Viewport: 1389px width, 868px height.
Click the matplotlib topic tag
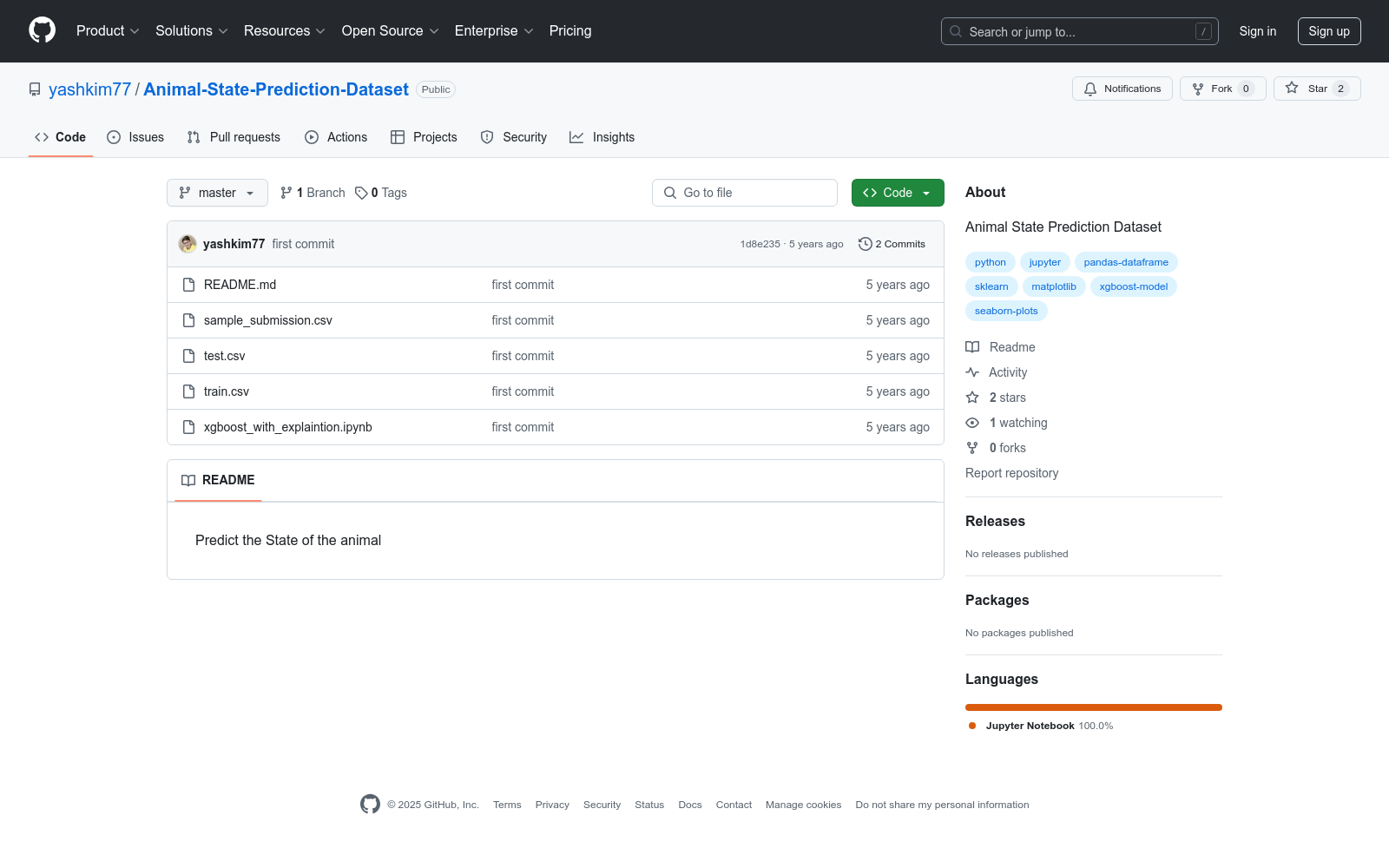pyautogui.click(x=1054, y=286)
